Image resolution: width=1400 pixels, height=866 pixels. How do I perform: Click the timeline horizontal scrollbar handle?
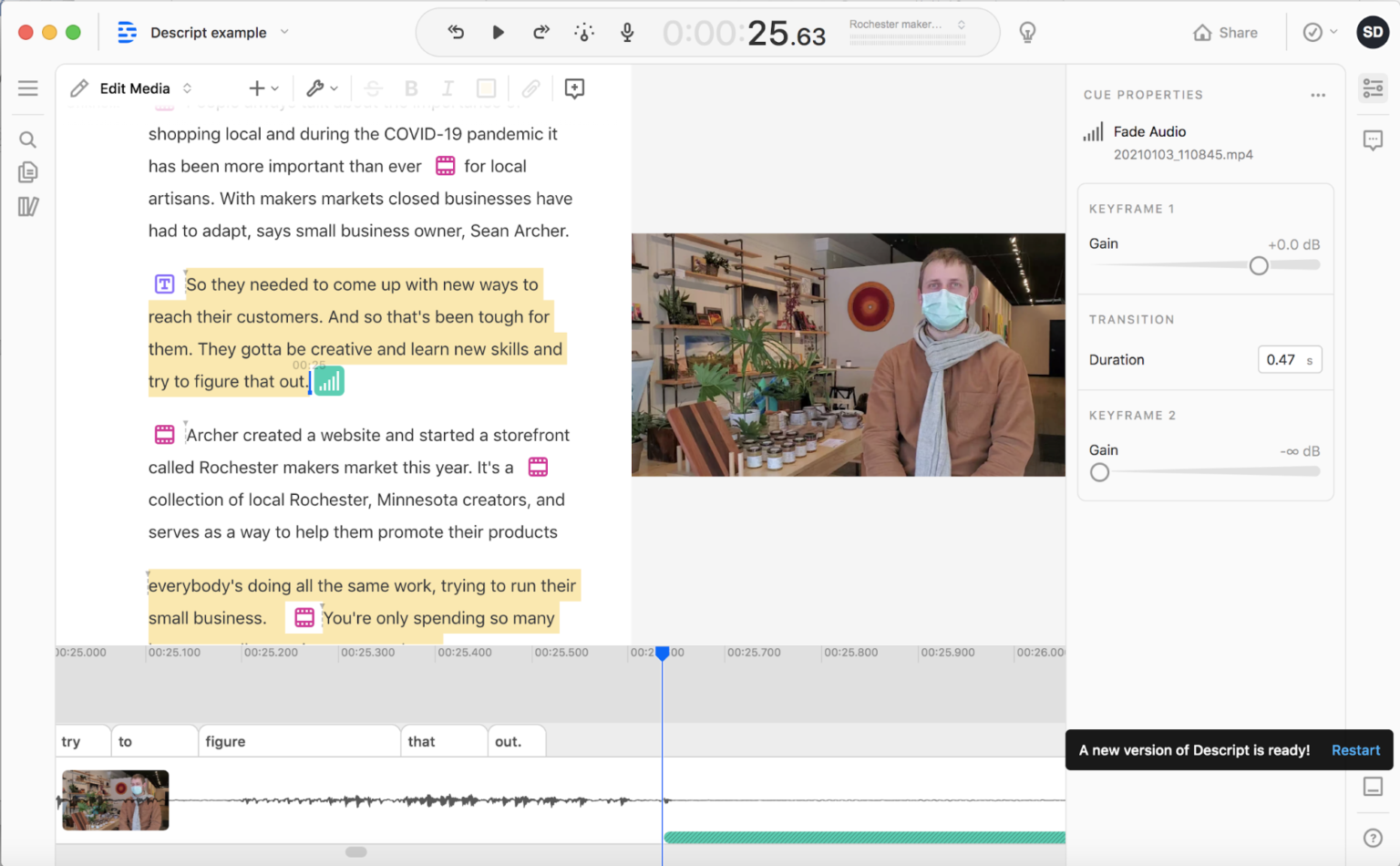(356, 852)
